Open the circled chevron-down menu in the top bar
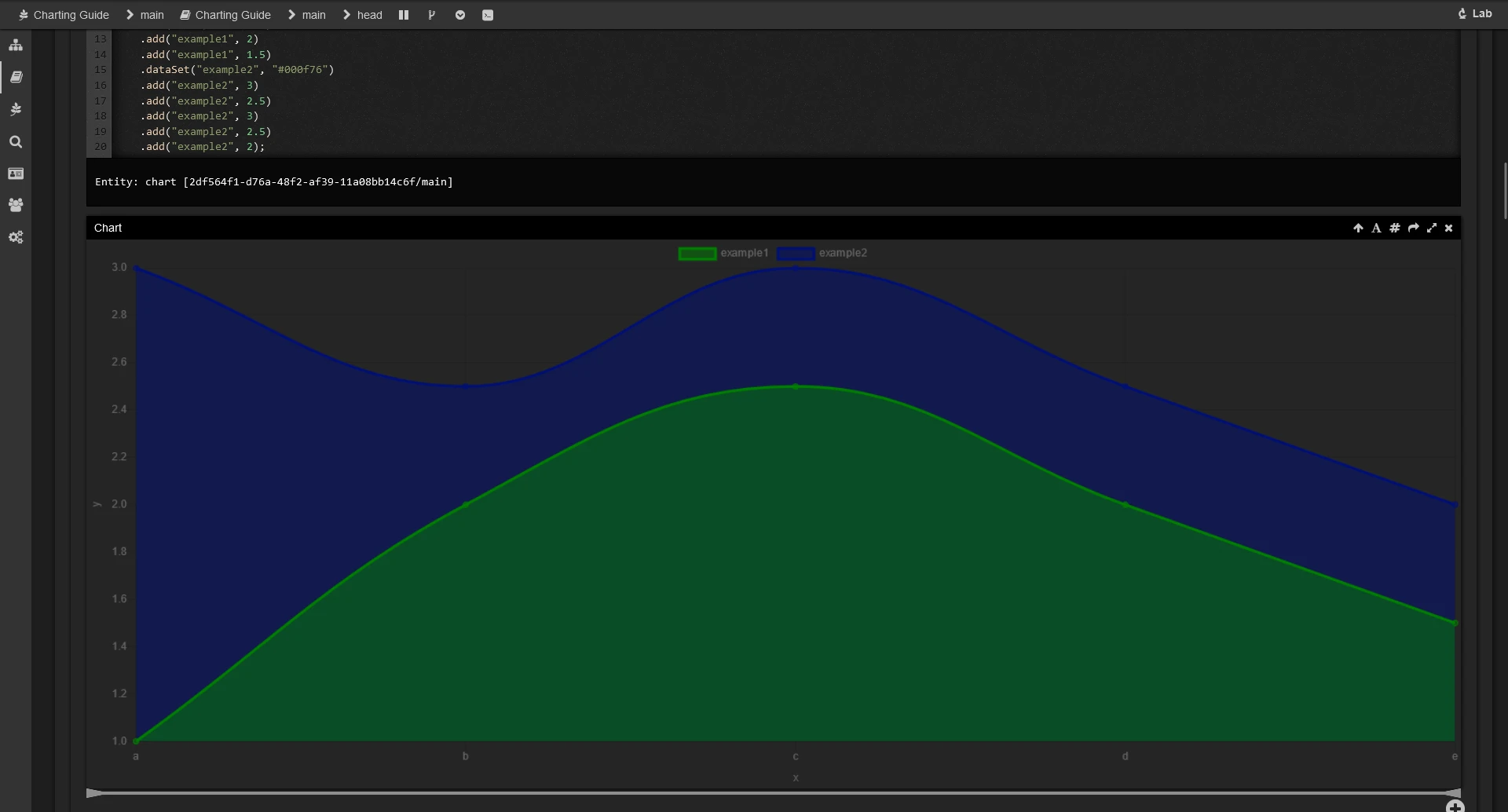 pos(460,15)
